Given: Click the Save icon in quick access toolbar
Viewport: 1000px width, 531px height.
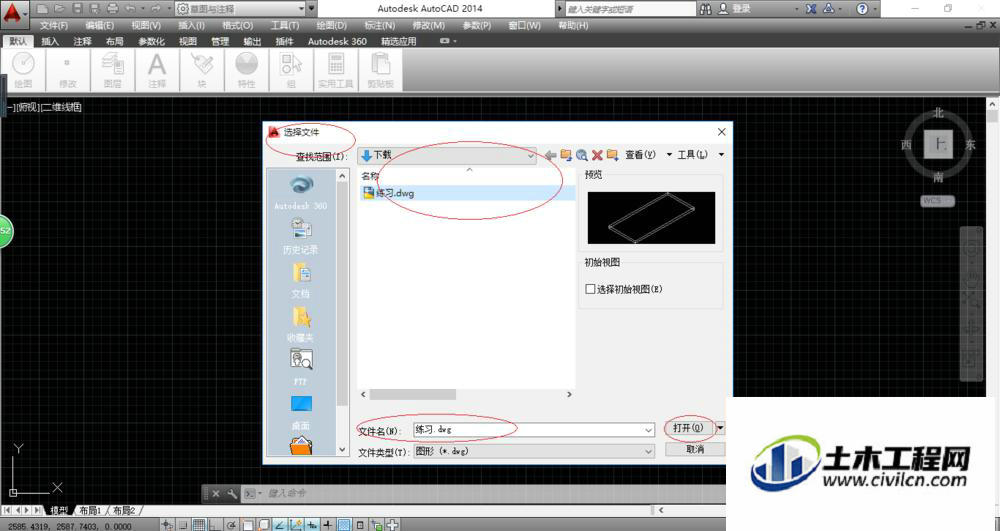Looking at the screenshot, I should coord(77,9).
